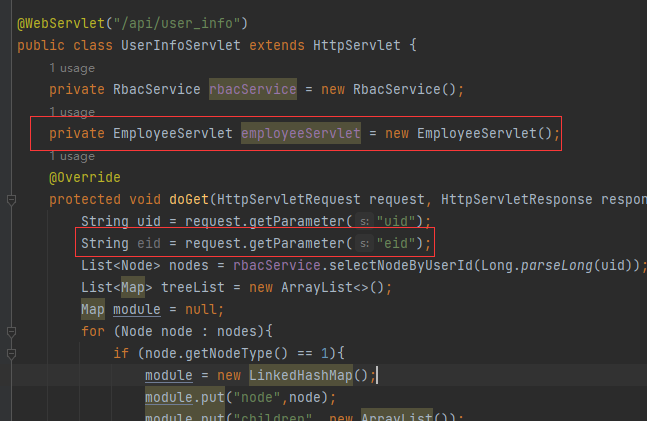Open the usage hint above @Override annotation

[71, 156]
